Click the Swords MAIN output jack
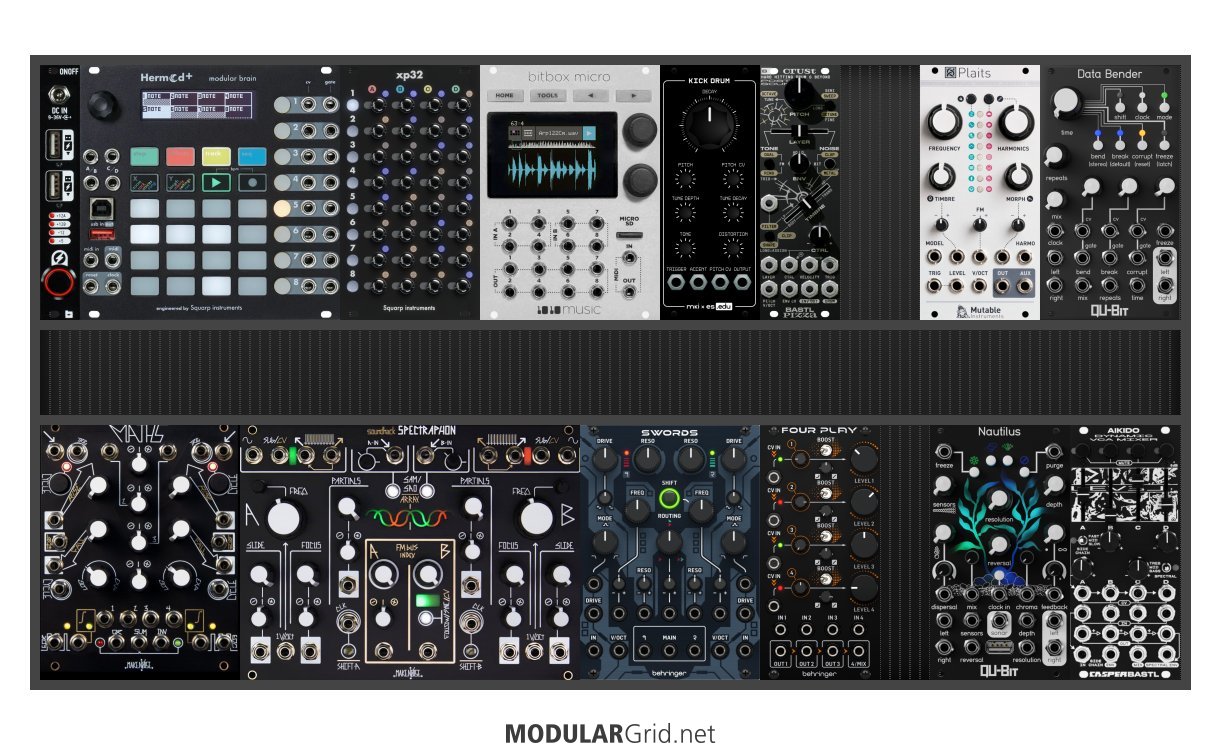 (669, 650)
